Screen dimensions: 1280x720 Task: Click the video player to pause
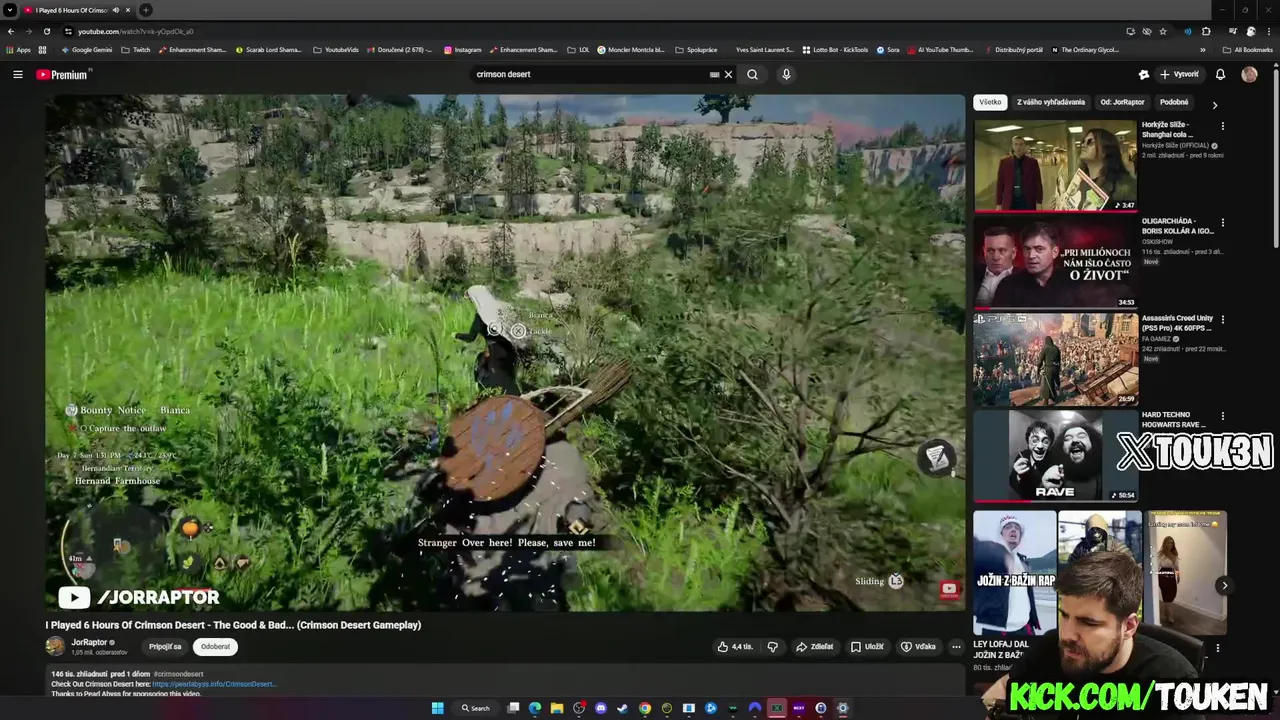[x=505, y=352]
